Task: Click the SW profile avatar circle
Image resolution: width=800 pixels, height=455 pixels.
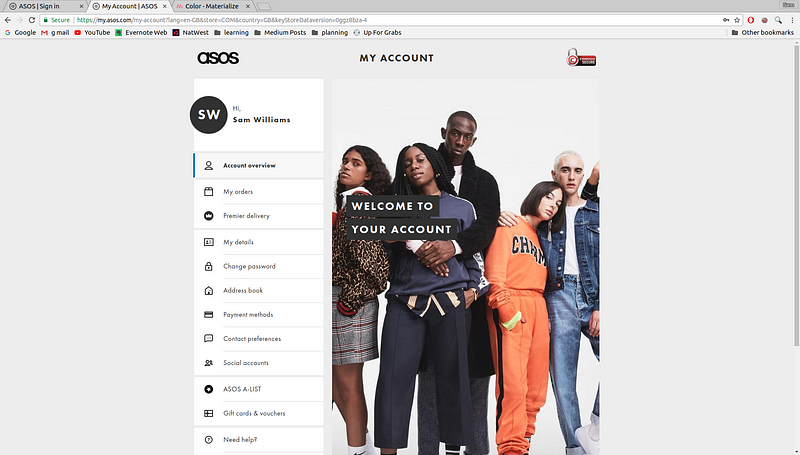Action: tap(209, 115)
